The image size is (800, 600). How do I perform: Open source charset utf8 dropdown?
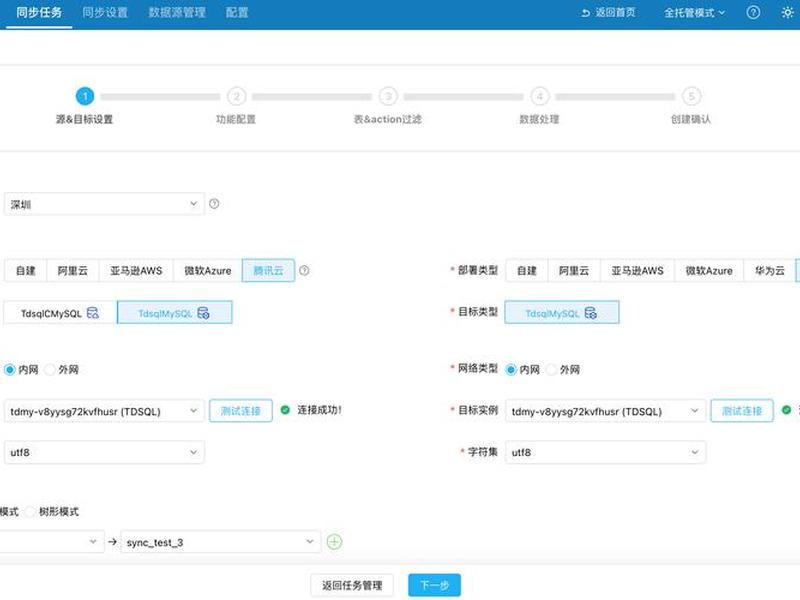[x=104, y=453]
